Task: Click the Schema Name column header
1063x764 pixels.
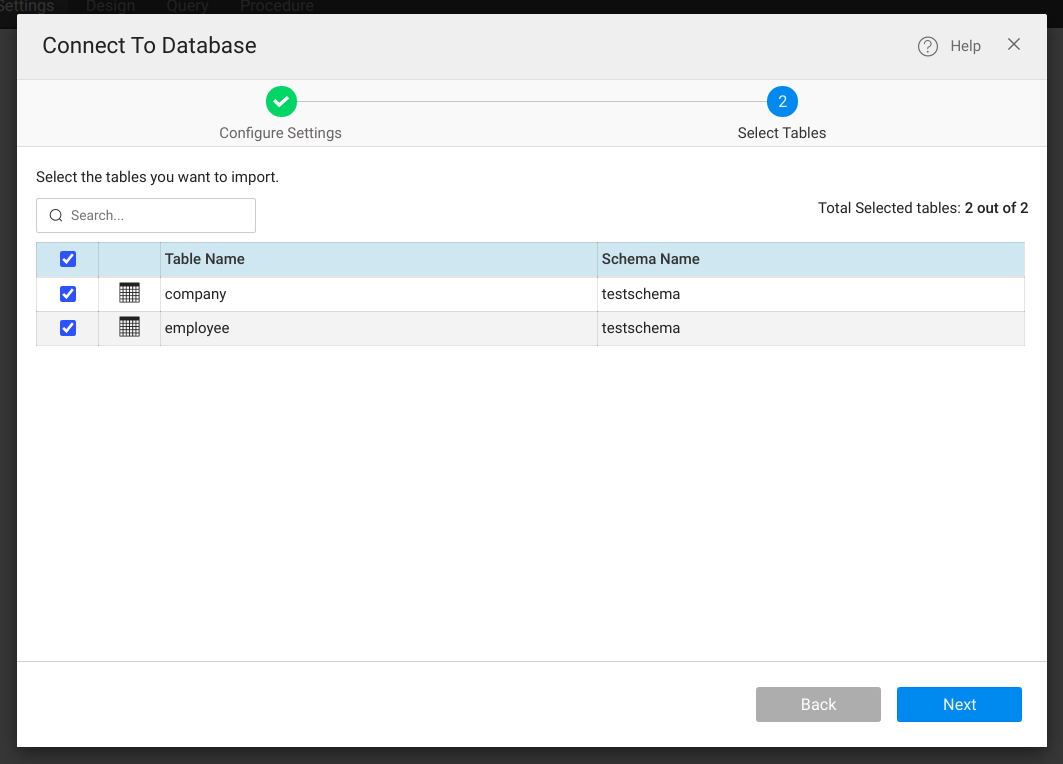Action: point(650,259)
